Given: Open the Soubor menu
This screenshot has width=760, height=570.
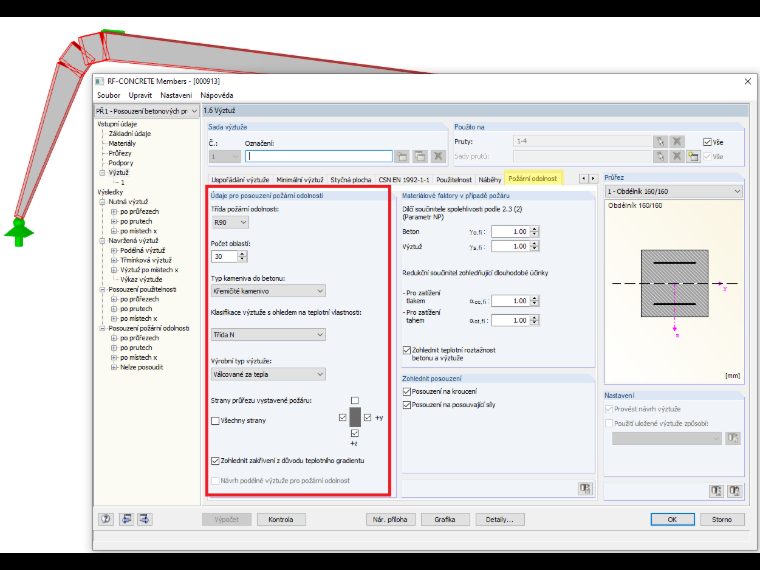Looking at the screenshot, I should coord(109,95).
